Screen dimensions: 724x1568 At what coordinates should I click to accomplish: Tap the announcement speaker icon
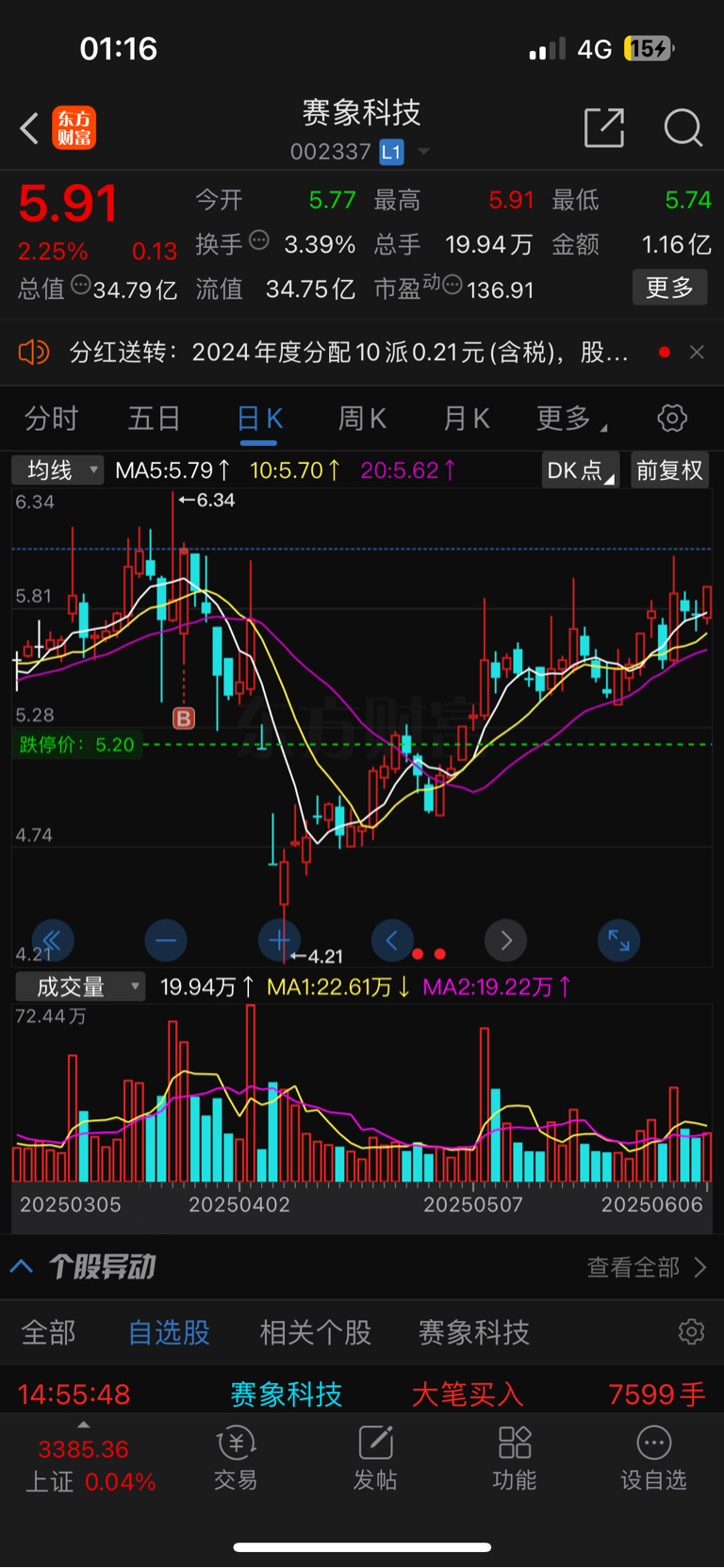pyautogui.click(x=33, y=353)
